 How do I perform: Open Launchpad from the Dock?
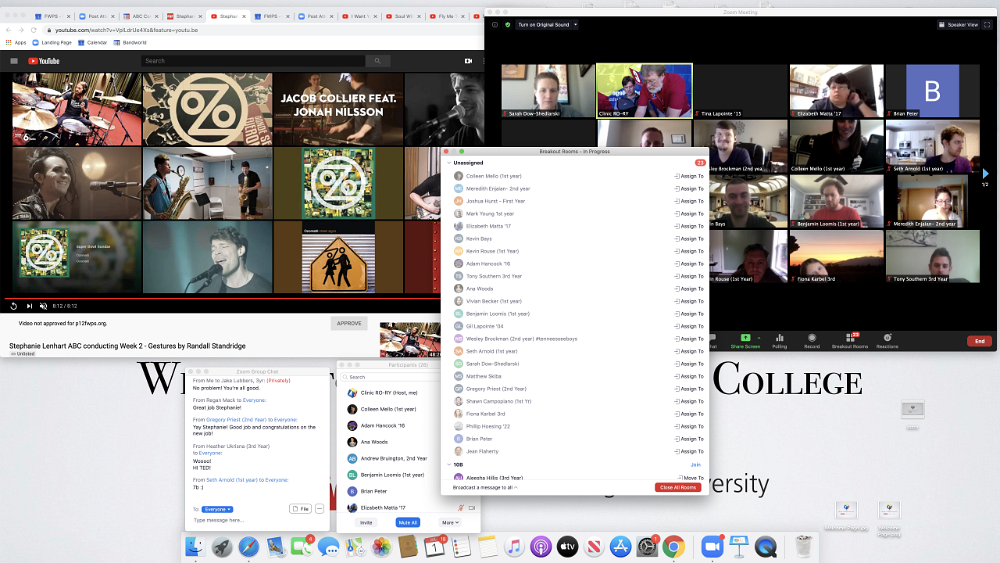[x=222, y=546]
